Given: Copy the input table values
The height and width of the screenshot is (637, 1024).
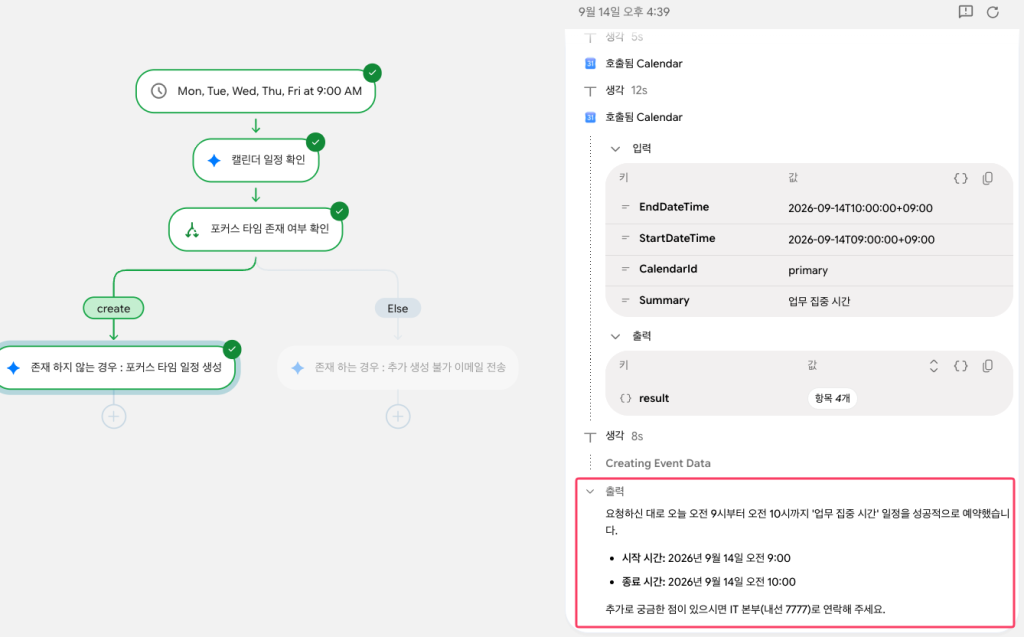Looking at the screenshot, I should tap(987, 178).
